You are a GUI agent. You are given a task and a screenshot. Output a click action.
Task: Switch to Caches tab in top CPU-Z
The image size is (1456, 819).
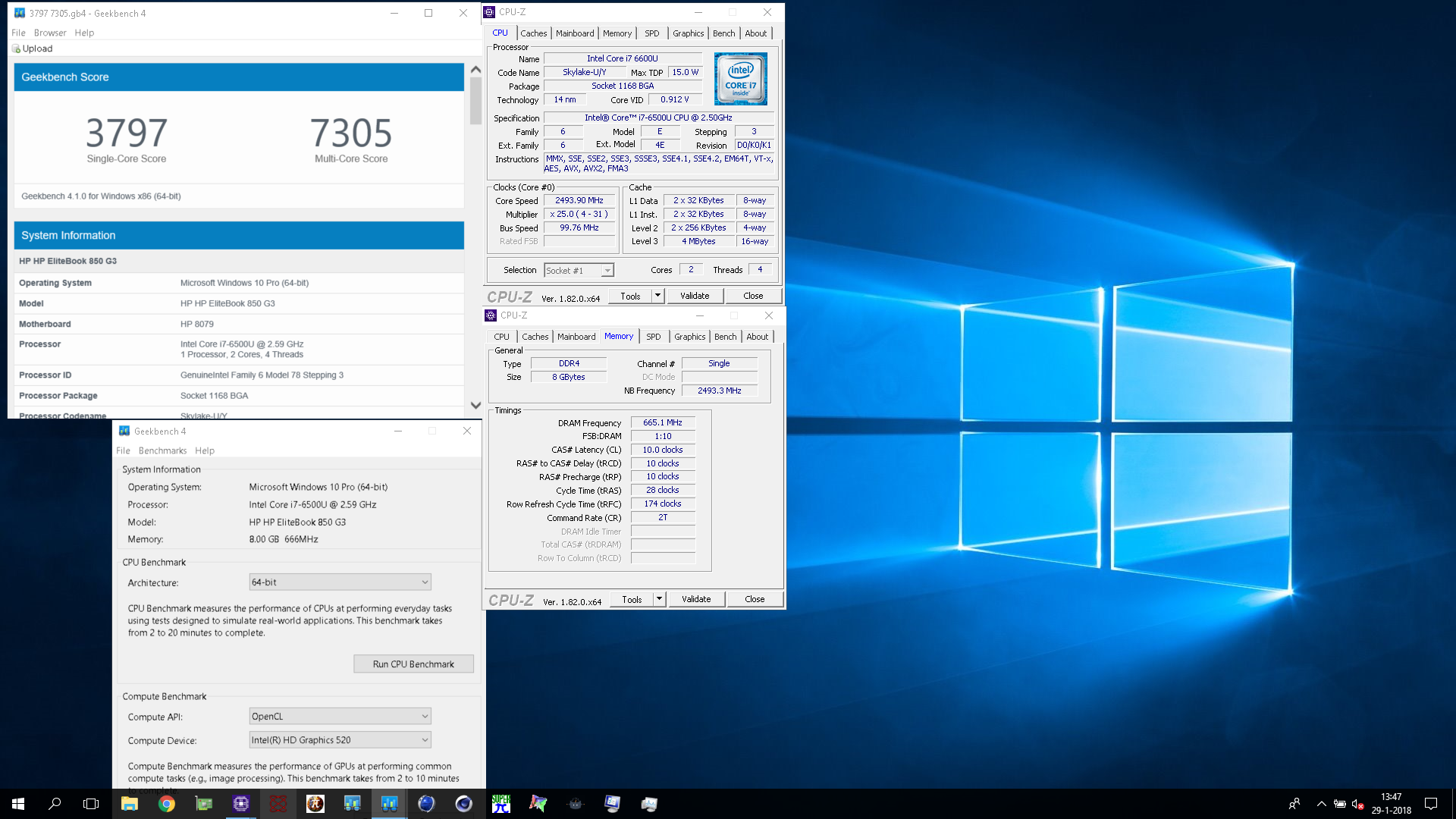click(x=534, y=33)
